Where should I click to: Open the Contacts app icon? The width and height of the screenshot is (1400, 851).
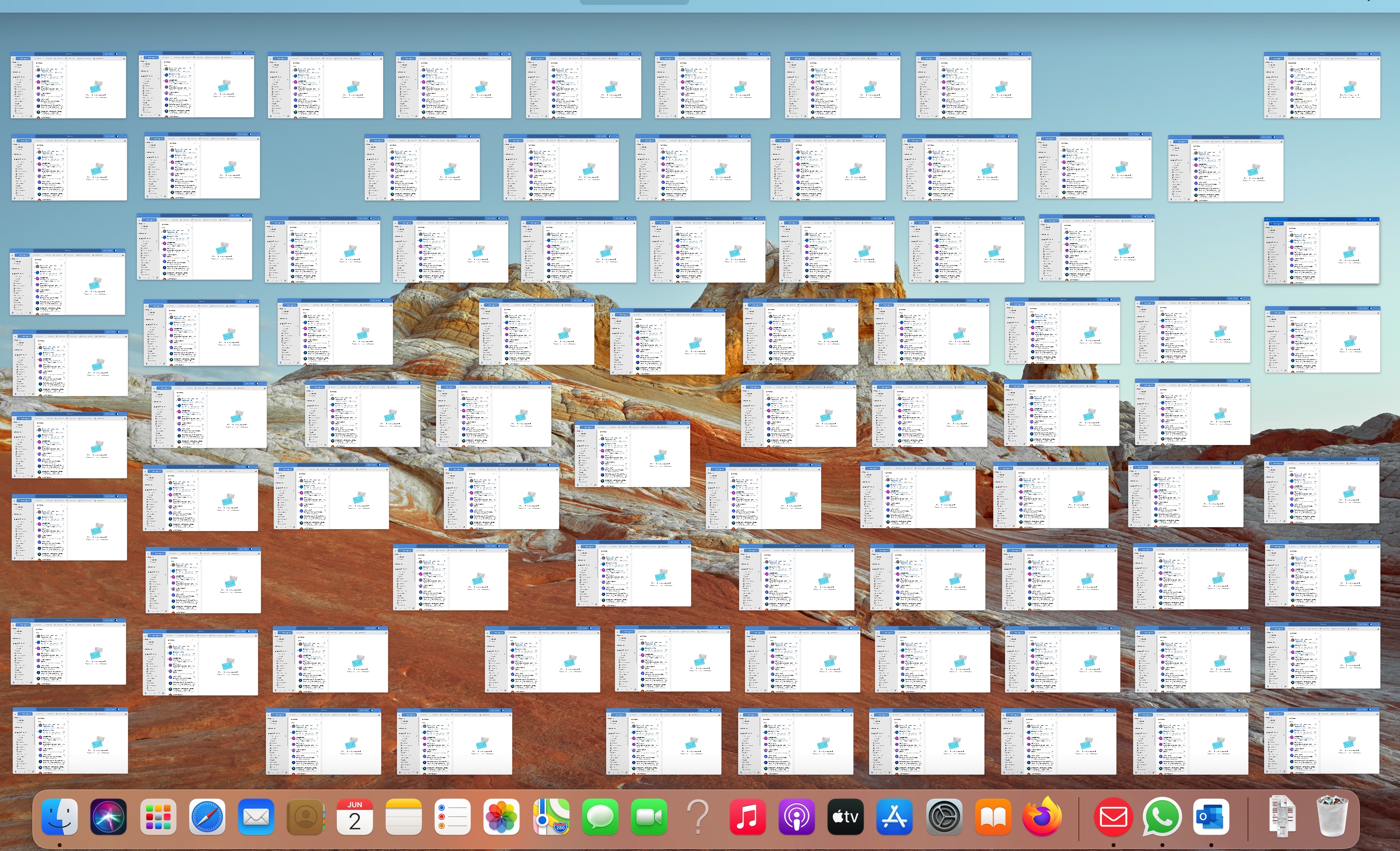[306, 817]
